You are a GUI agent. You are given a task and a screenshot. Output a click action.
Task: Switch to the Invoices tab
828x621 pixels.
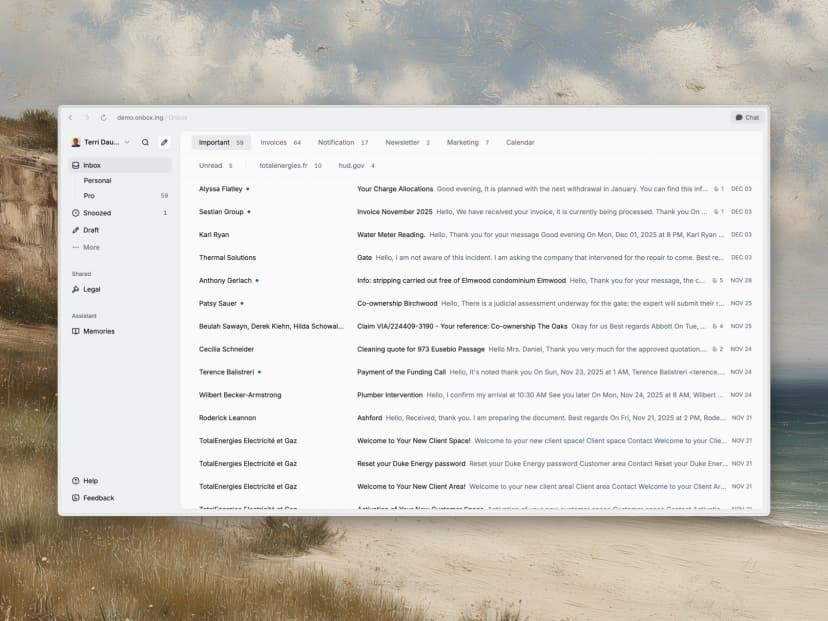point(280,143)
